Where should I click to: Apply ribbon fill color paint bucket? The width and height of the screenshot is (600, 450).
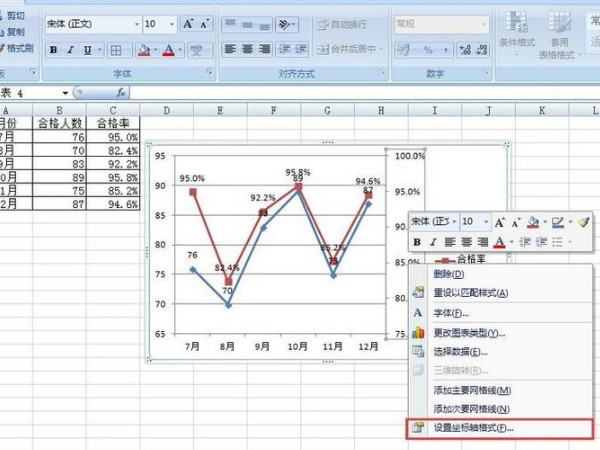[x=144, y=50]
